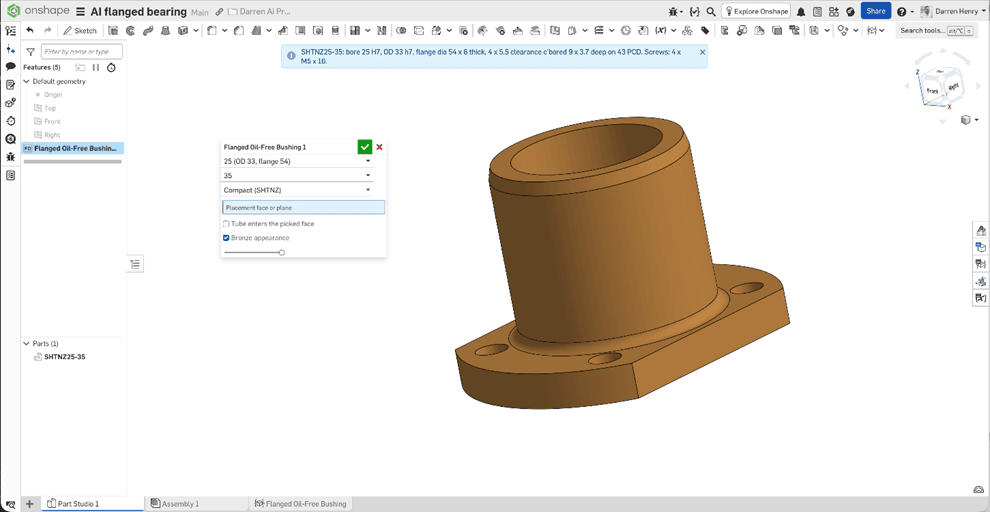The width and height of the screenshot is (990, 512).
Task: Click Explore Onshape button
Action: (x=756, y=11)
